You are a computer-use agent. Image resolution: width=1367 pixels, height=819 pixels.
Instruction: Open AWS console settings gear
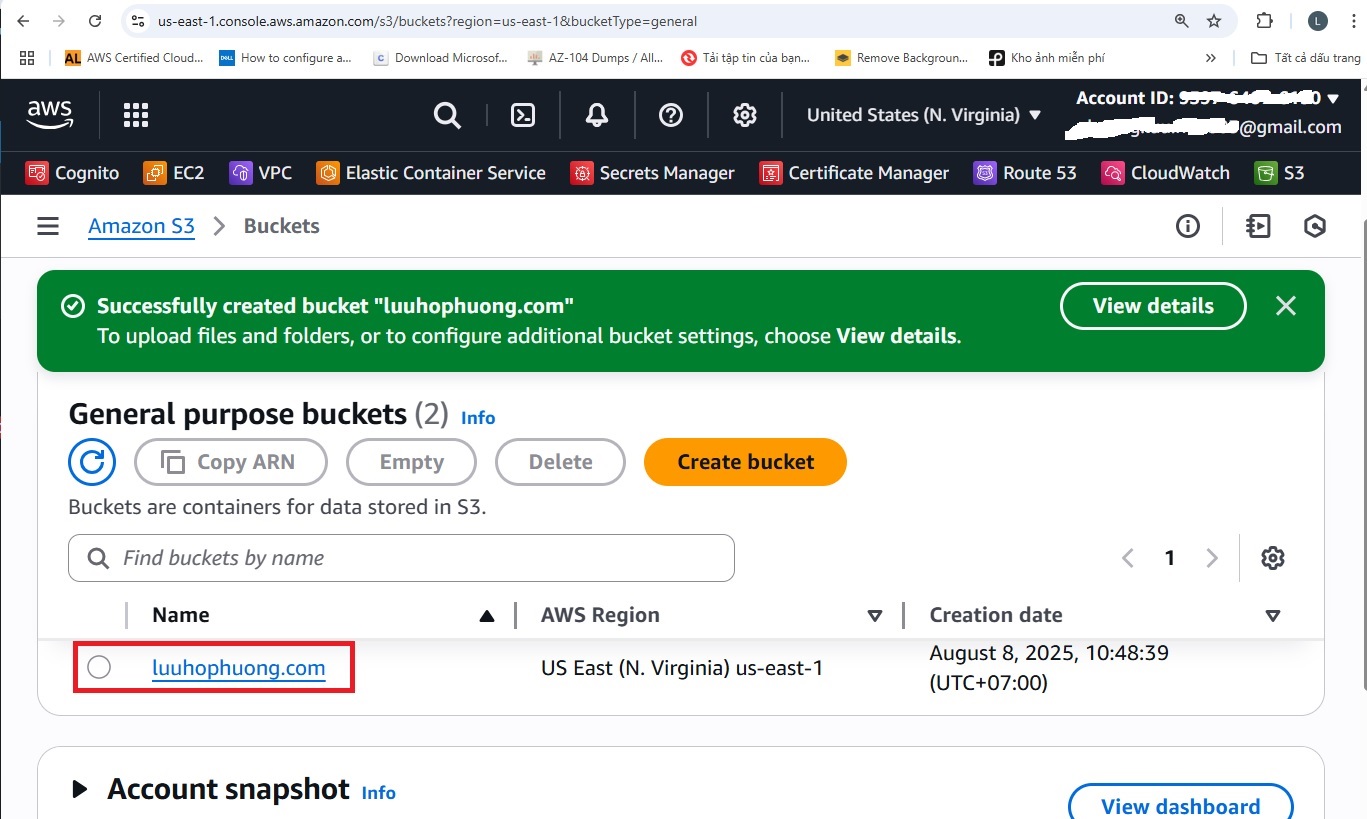[745, 115]
